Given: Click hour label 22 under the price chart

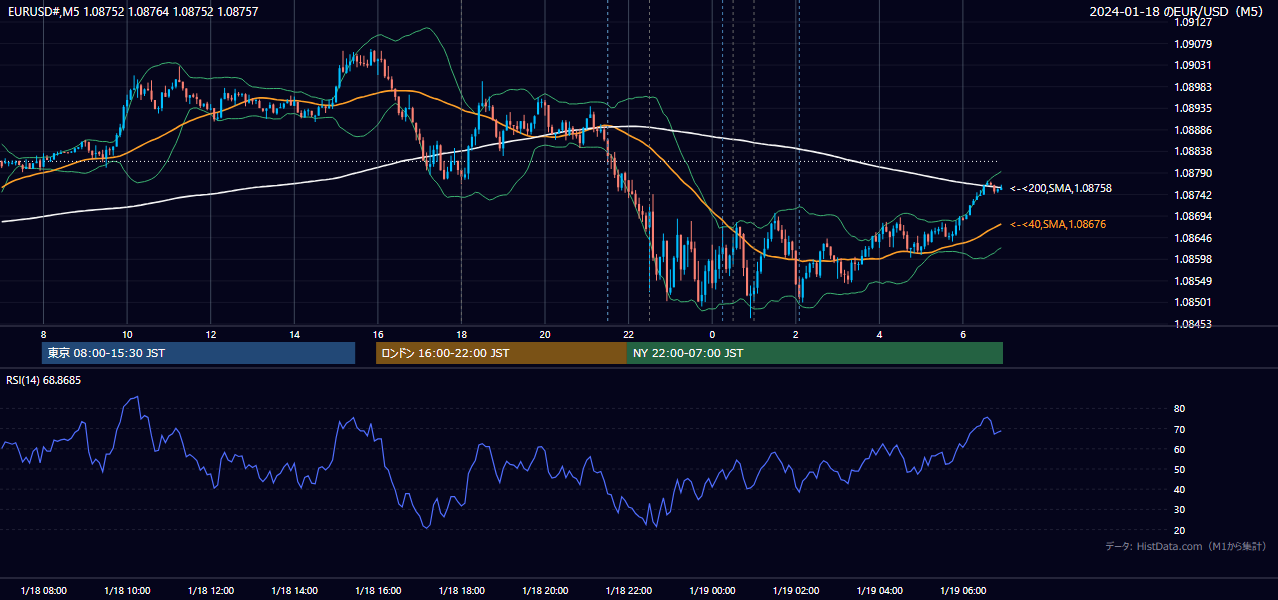Looking at the screenshot, I should click(x=628, y=334).
